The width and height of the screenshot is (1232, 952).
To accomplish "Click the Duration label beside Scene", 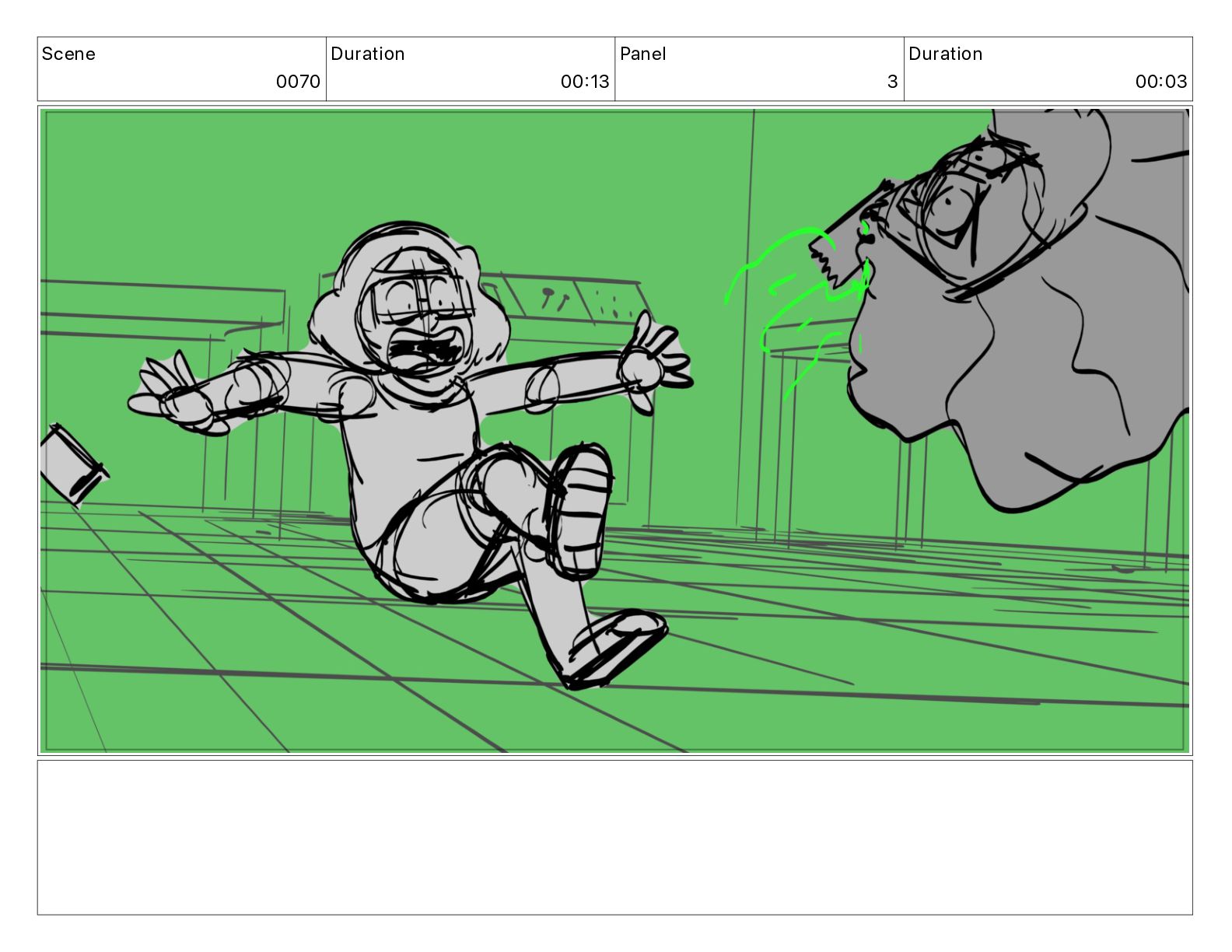I will click(x=368, y=54).
